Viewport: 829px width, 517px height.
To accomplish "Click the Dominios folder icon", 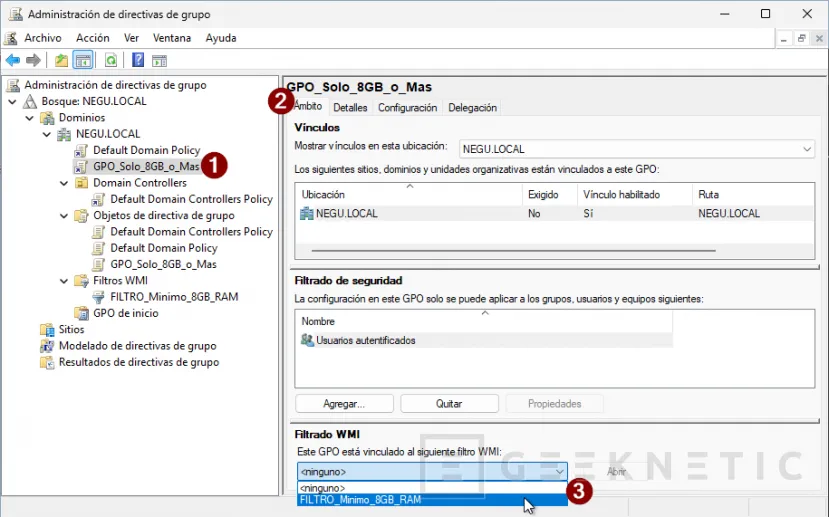I will pyautogui.click(x=47, y=117).
